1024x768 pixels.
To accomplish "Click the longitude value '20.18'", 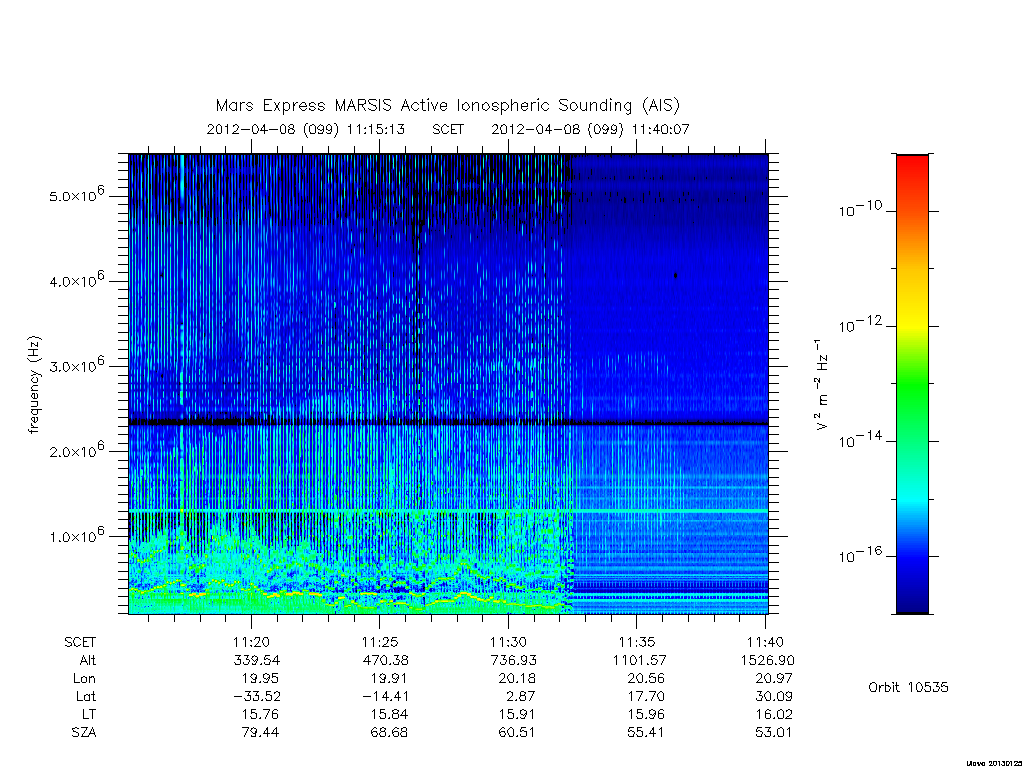I will 517,679.
